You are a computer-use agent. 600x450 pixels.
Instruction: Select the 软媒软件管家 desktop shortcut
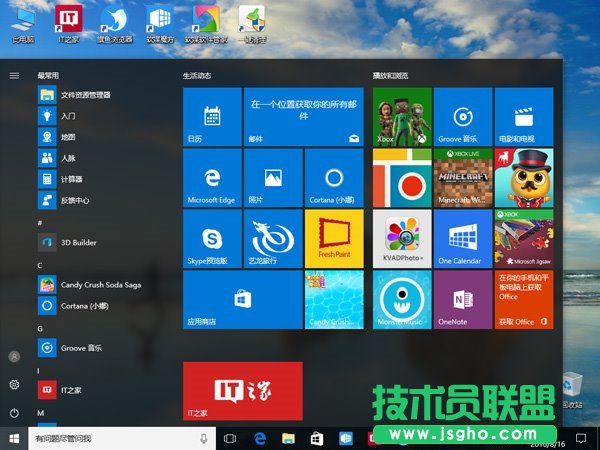tap(206, 25)
